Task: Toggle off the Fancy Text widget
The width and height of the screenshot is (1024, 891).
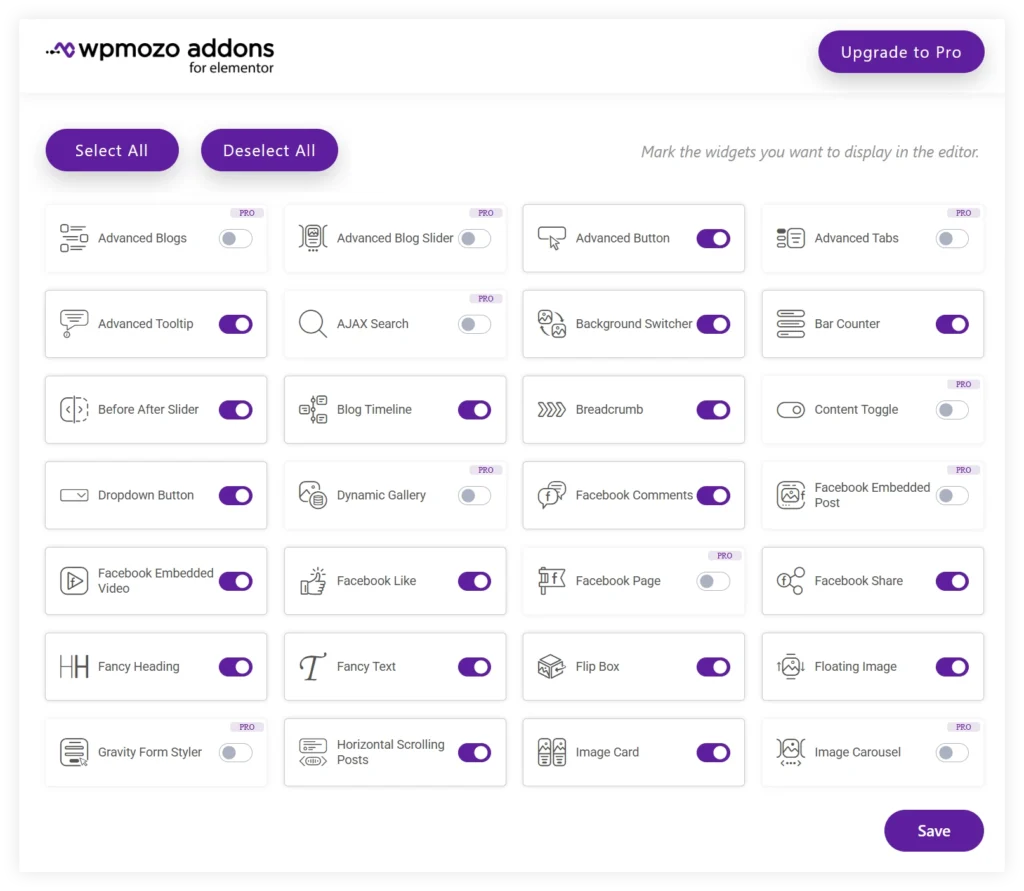Action: click(474, 667)
